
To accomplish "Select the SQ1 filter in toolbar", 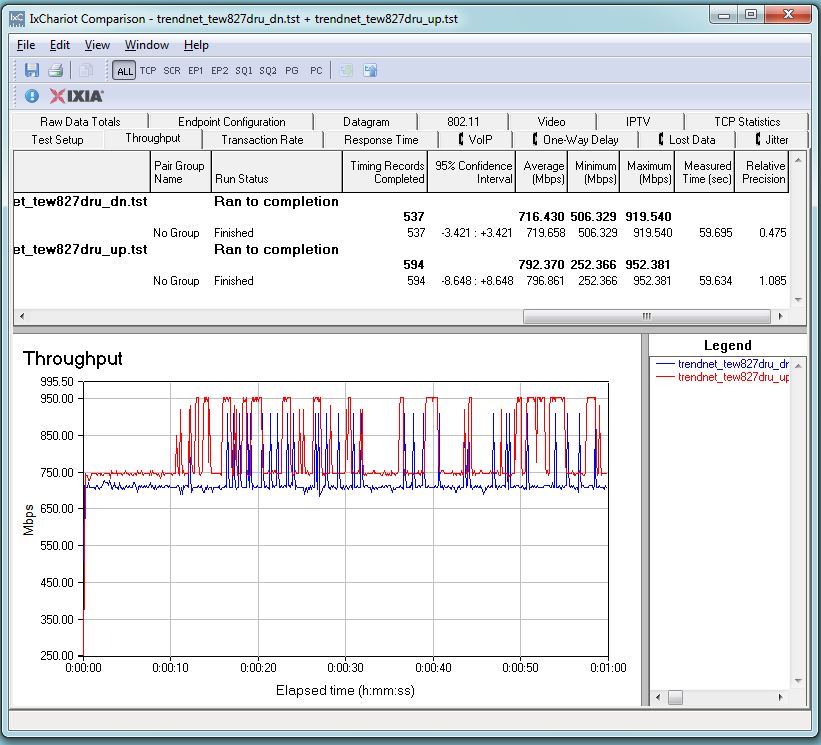I will coord(243,70).
